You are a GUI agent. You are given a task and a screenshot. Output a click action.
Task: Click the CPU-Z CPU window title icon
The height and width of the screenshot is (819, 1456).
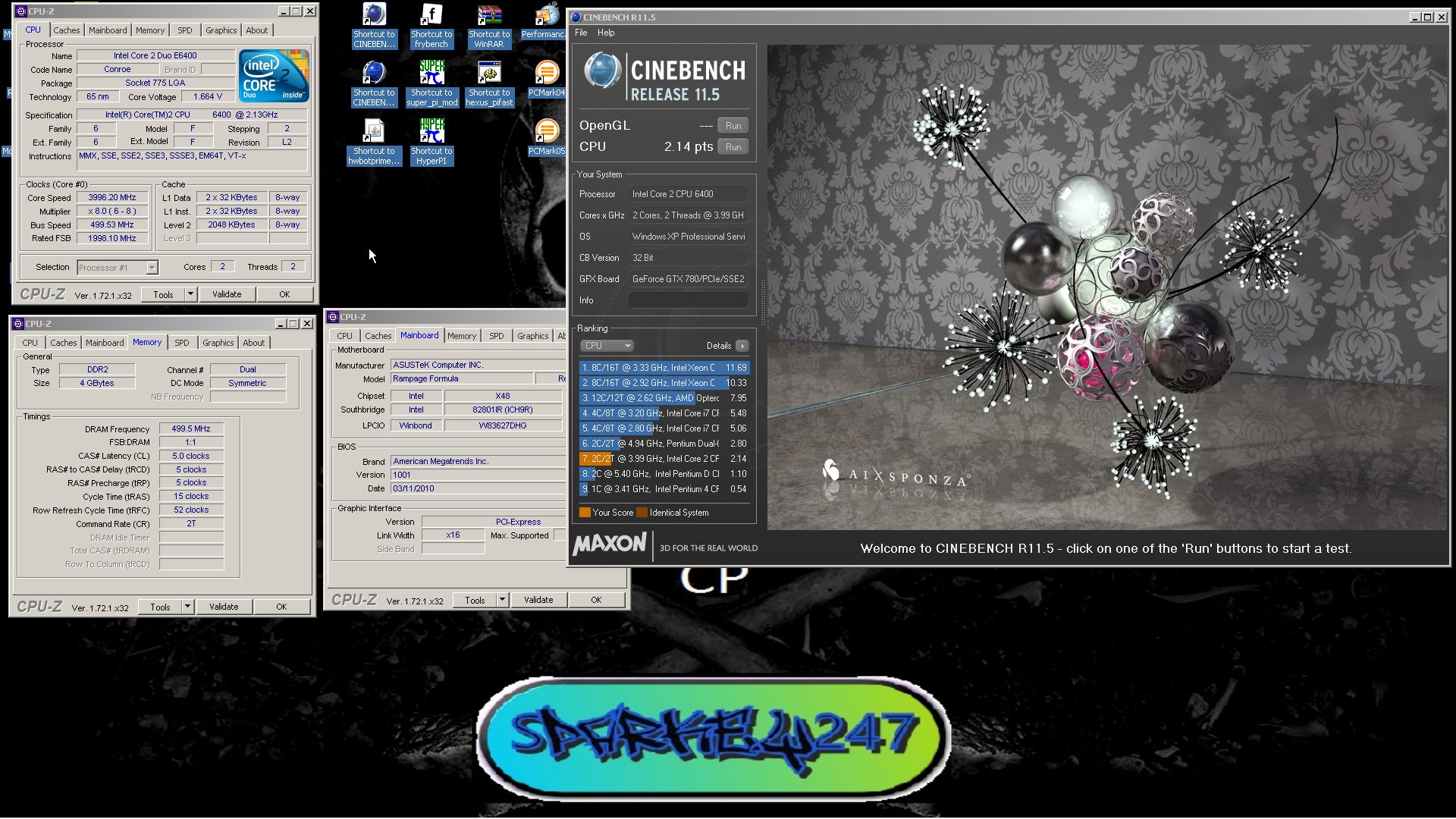[x=20, y=11]
